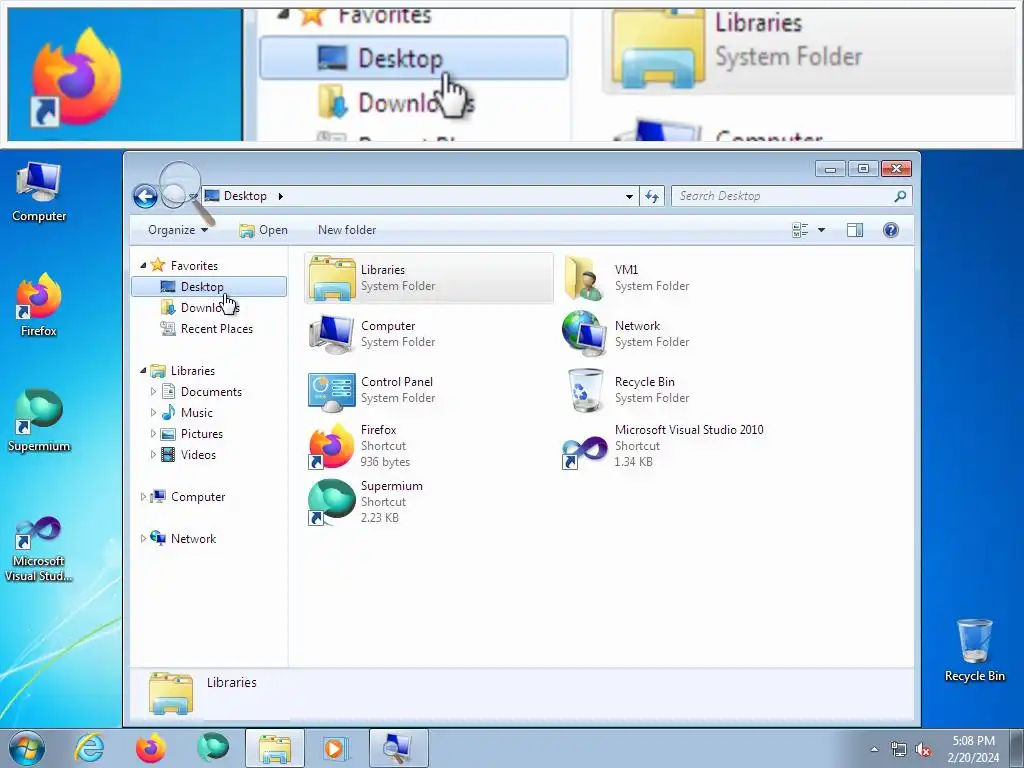Image resolution: width=1024 pixels, height=768 pixels.
Task: Toggle the preview pane icon
Action: click(855, 230)
